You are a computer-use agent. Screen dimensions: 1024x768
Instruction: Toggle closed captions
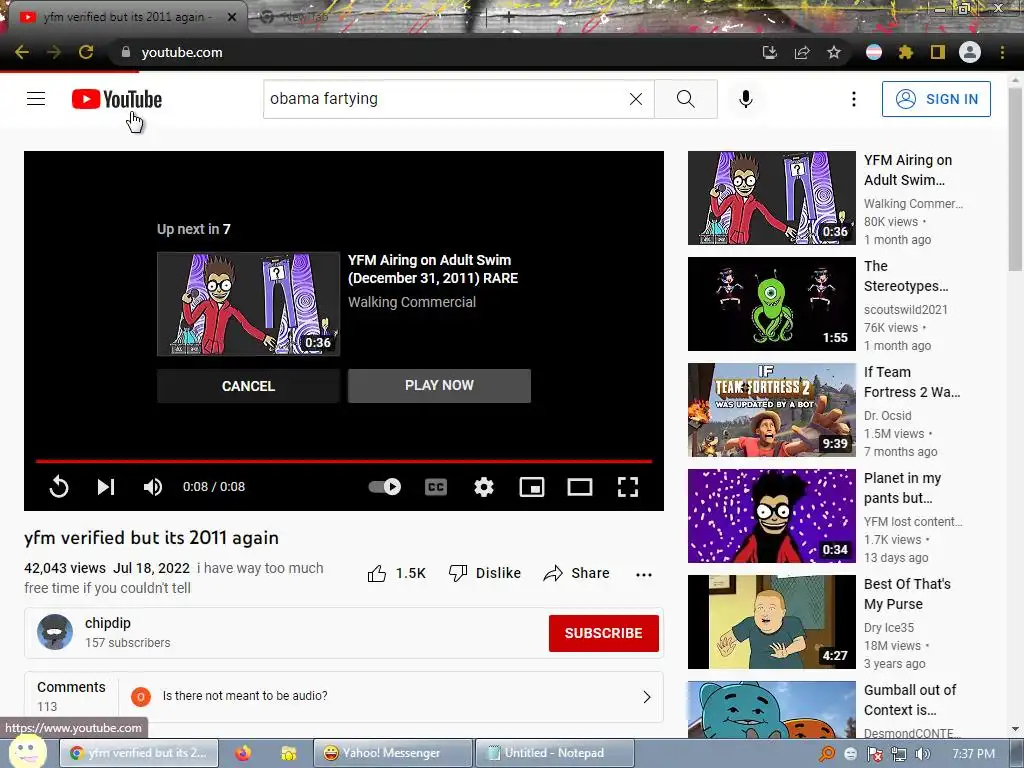click(x=436, y=487)
